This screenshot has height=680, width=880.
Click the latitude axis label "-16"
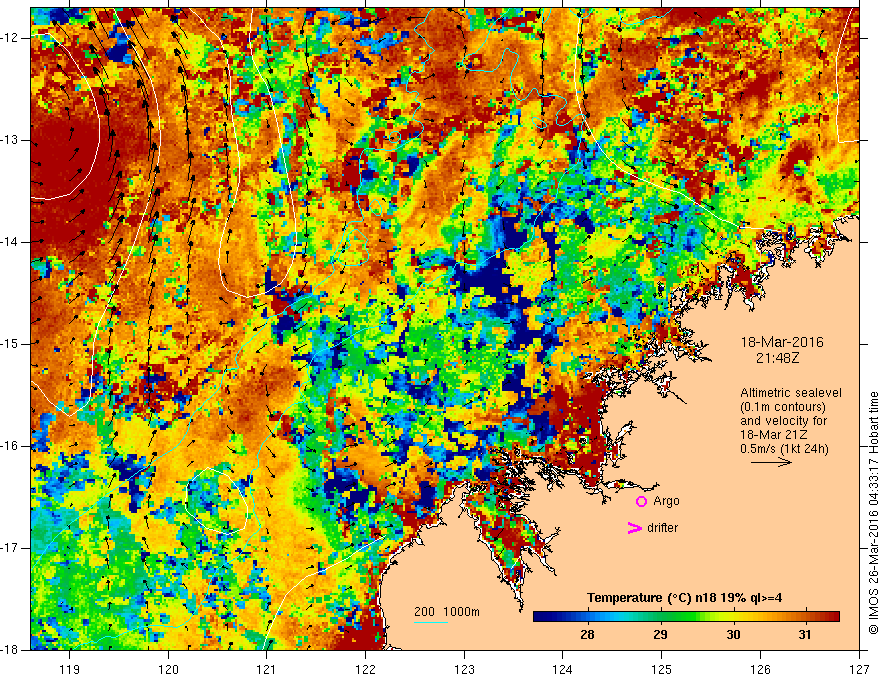coord(10,446)
